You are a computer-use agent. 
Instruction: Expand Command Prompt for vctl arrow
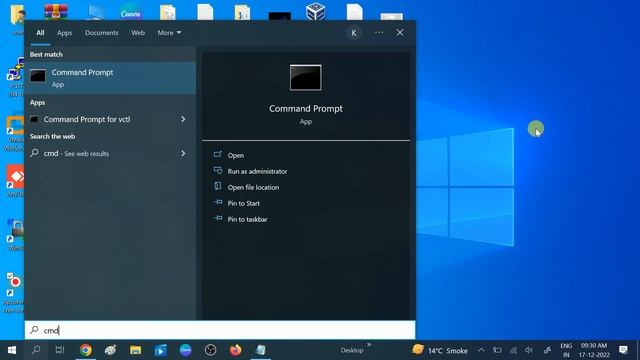pyautogui.click(x=183, y=119)
